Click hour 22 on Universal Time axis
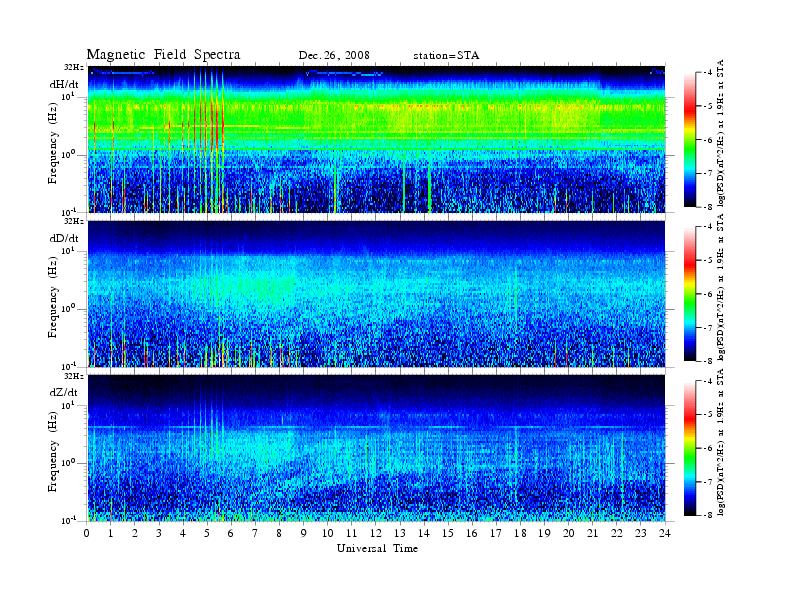 click(617, 533)
